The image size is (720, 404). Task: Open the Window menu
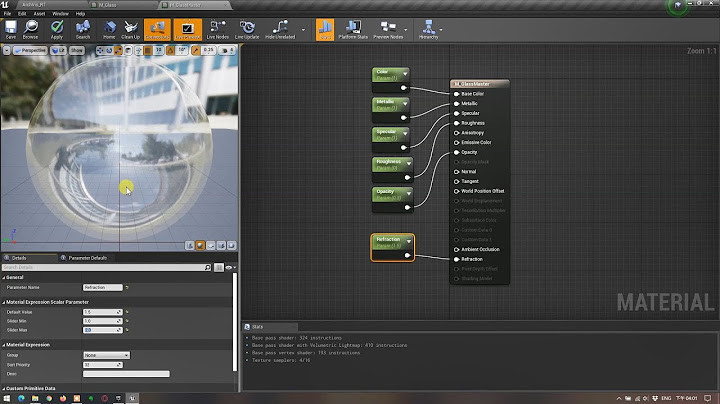tap(60, 14)
